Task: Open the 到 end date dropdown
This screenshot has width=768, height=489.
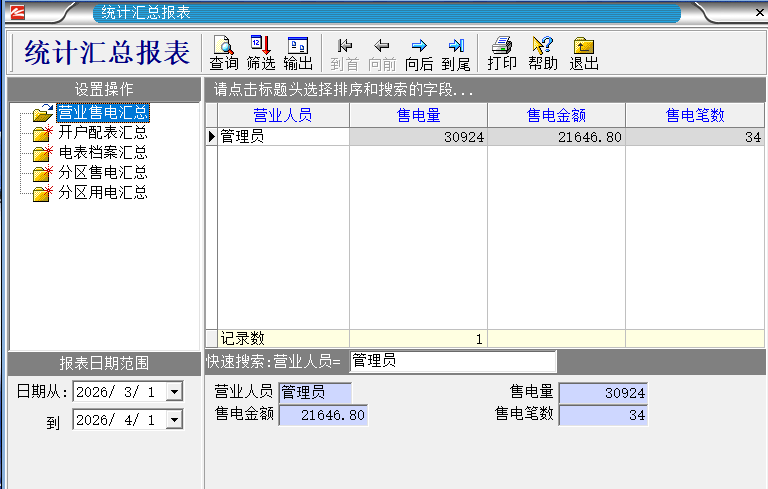Action: point(175,420)
